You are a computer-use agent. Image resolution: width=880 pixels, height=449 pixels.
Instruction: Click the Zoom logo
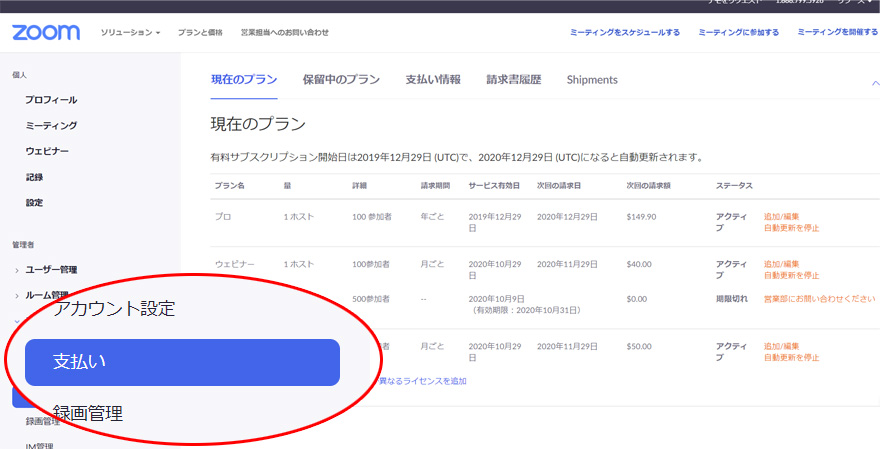(46, 33)
